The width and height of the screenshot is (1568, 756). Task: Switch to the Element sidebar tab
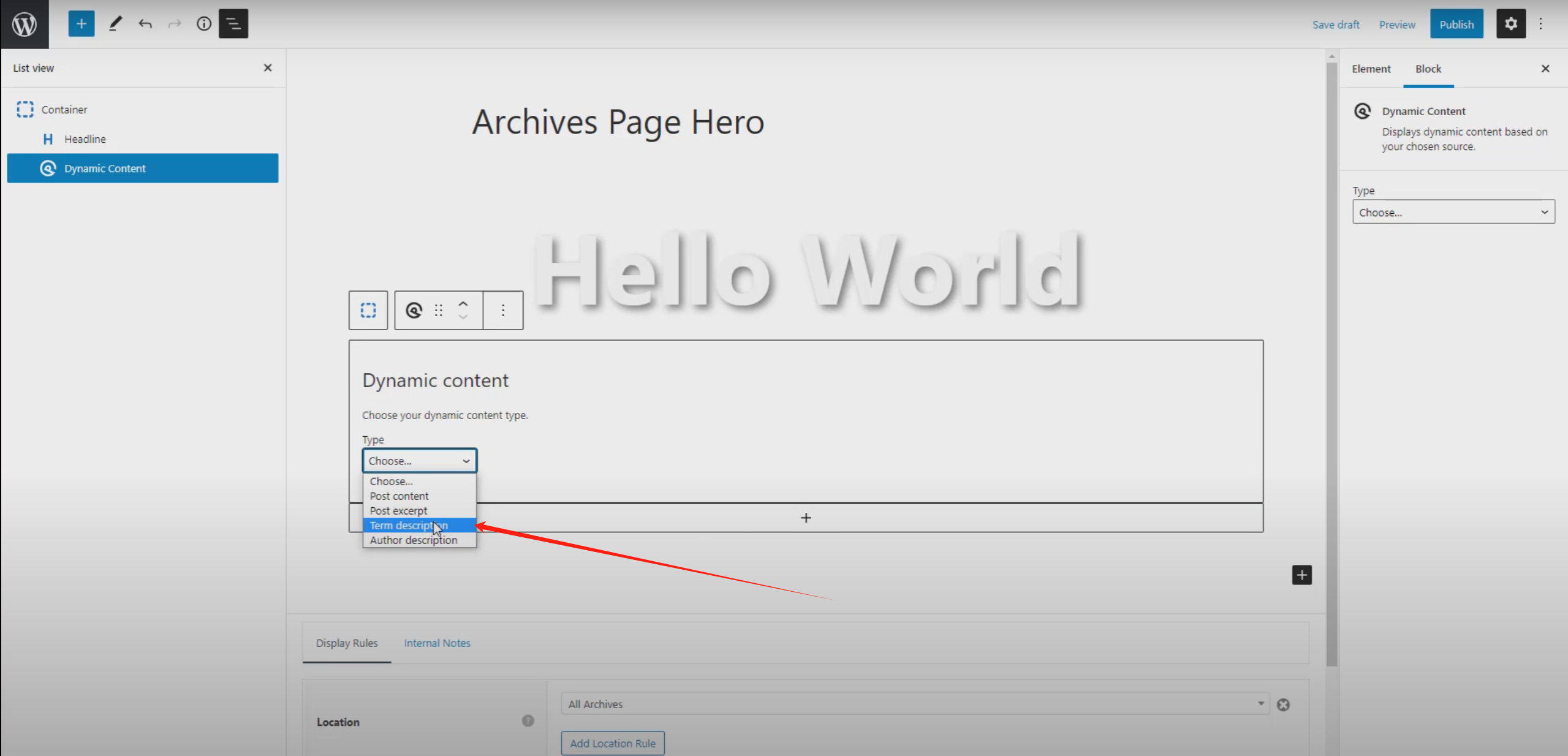point(1371,69)
